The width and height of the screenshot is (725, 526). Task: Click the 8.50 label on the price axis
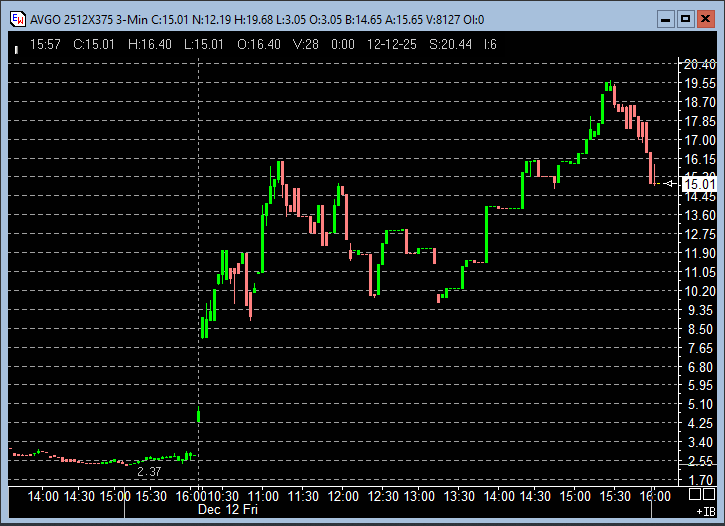(700, 329)
